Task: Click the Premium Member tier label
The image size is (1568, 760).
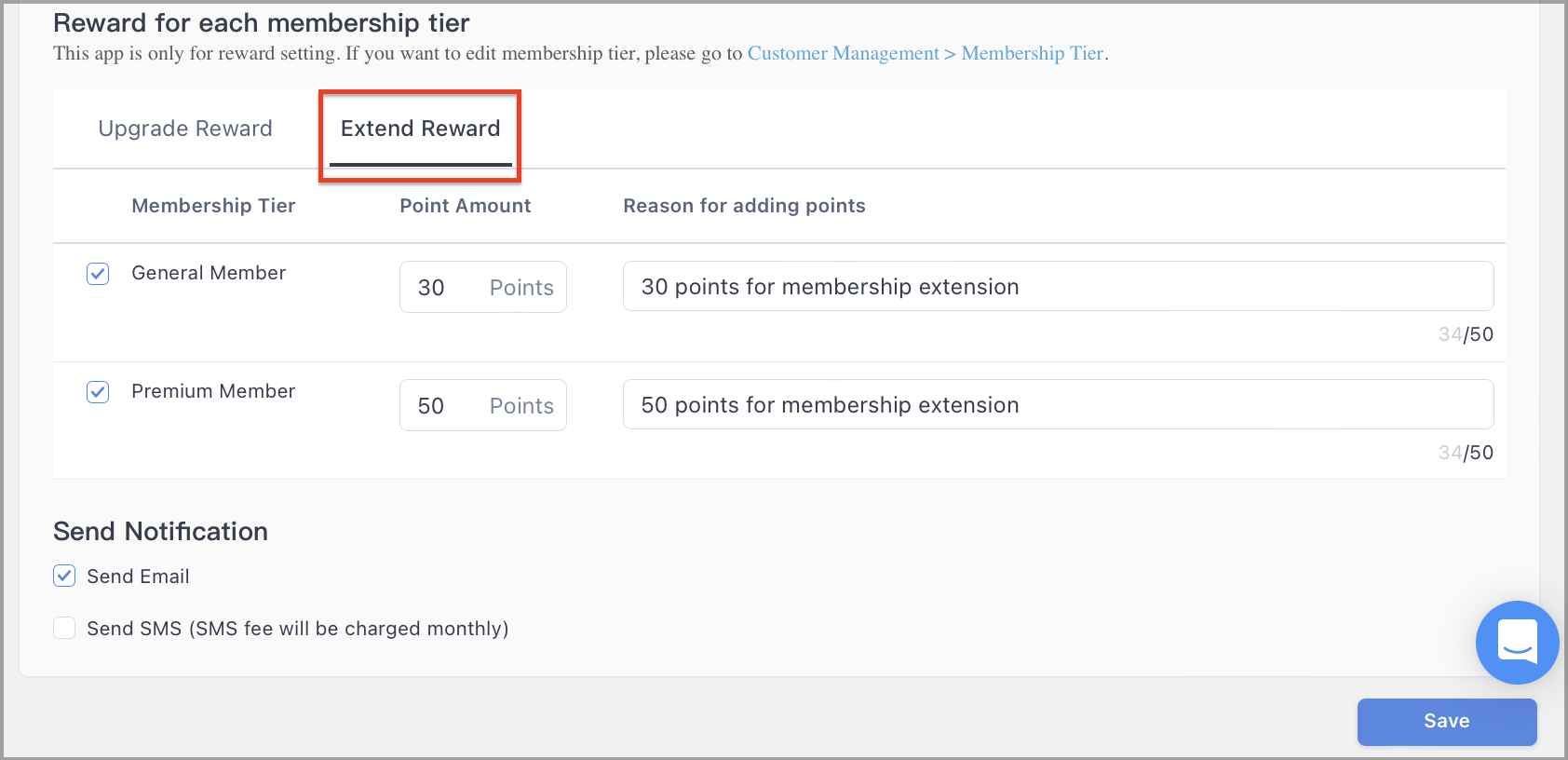Action: click(x=212, y=391)
